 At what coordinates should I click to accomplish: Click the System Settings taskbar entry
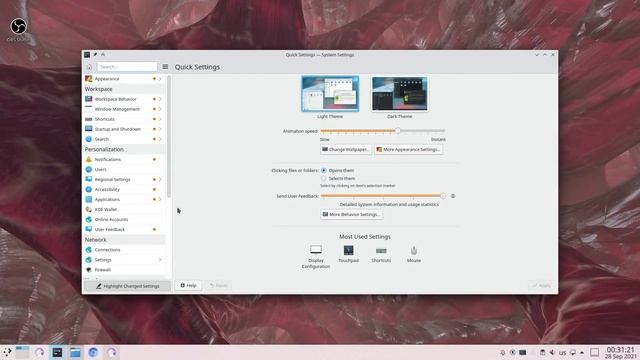point(57,352)
